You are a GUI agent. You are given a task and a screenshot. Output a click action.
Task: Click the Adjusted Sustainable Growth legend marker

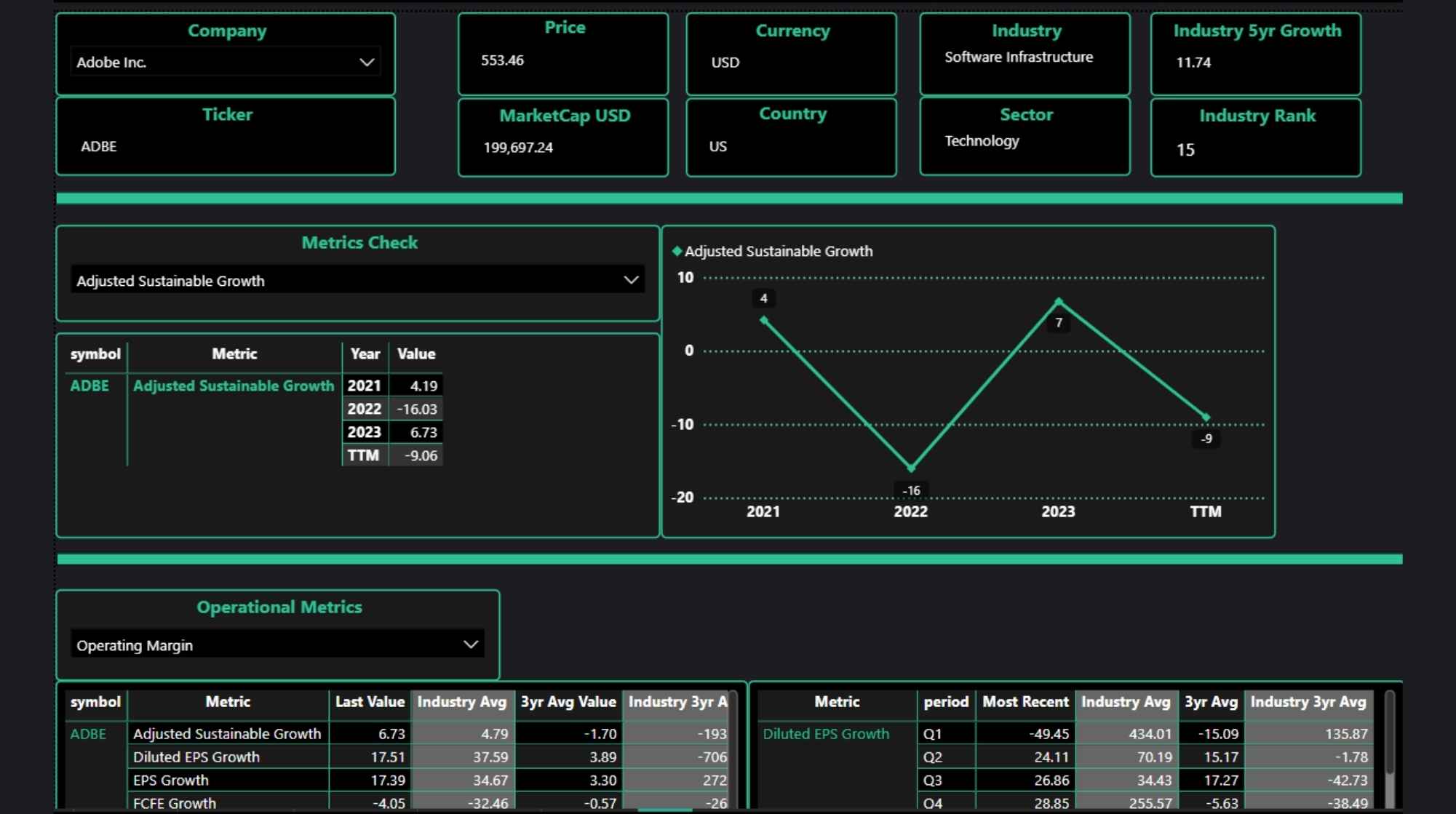(677, 251)
